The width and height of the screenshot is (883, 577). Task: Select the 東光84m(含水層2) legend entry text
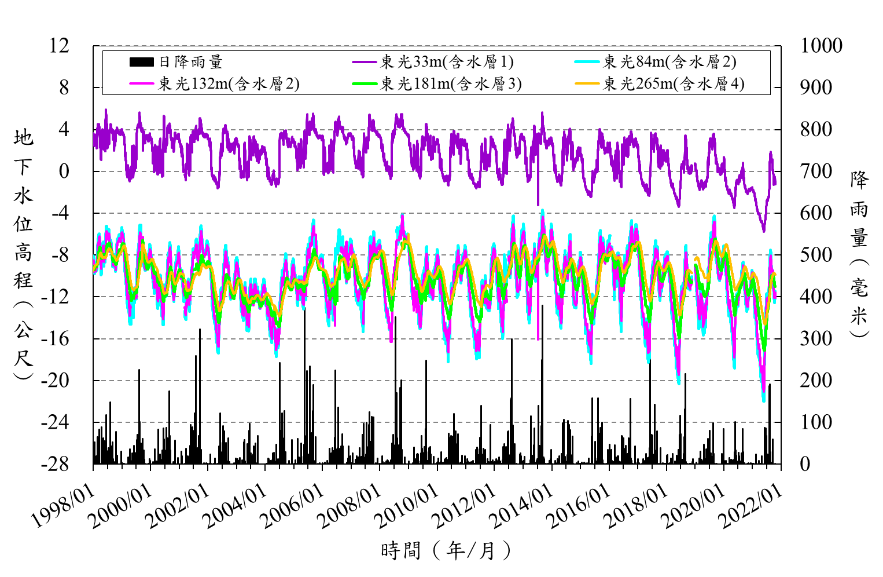point(670,62)
